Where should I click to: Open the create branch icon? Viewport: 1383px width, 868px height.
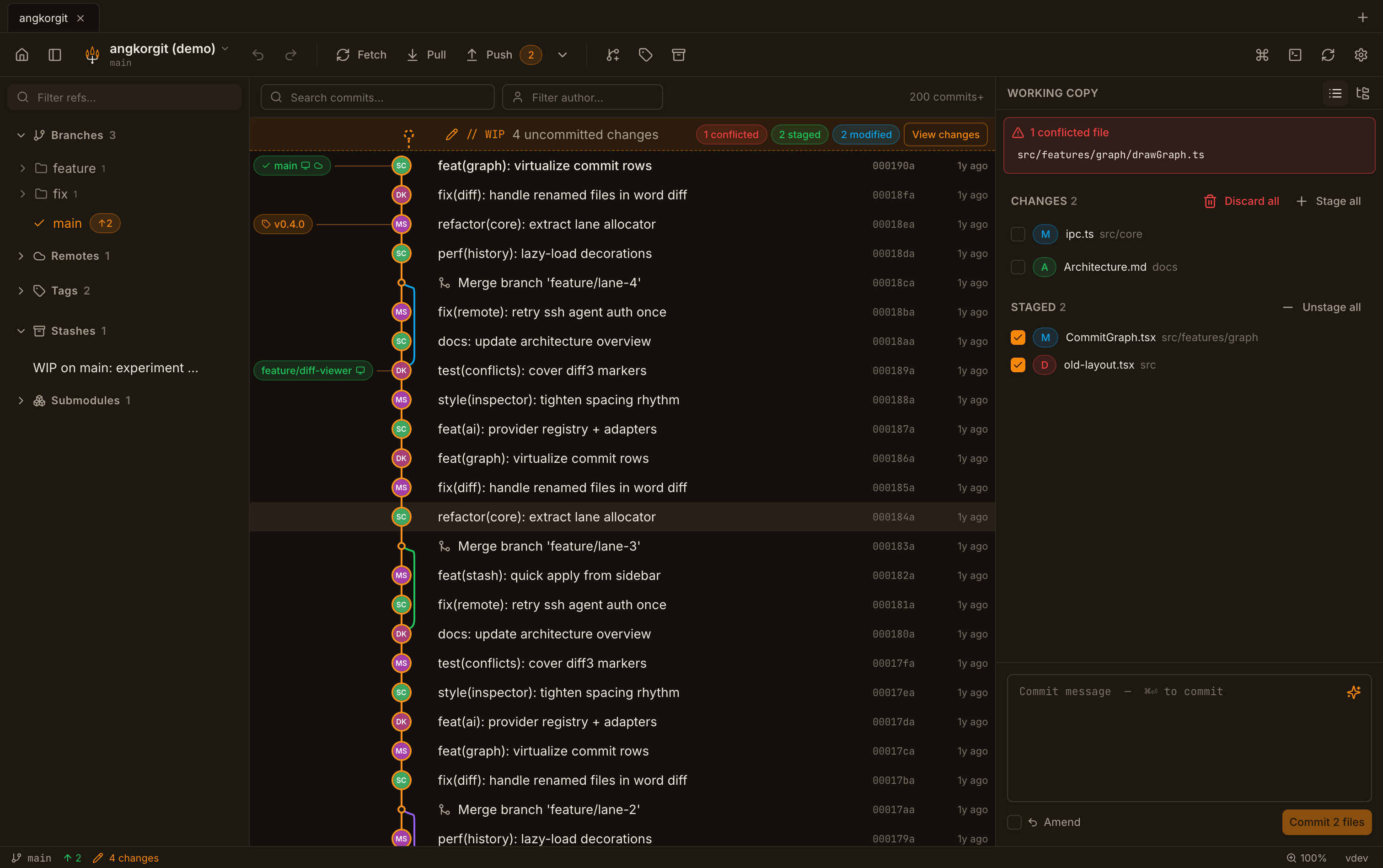[x=612, y=54]
